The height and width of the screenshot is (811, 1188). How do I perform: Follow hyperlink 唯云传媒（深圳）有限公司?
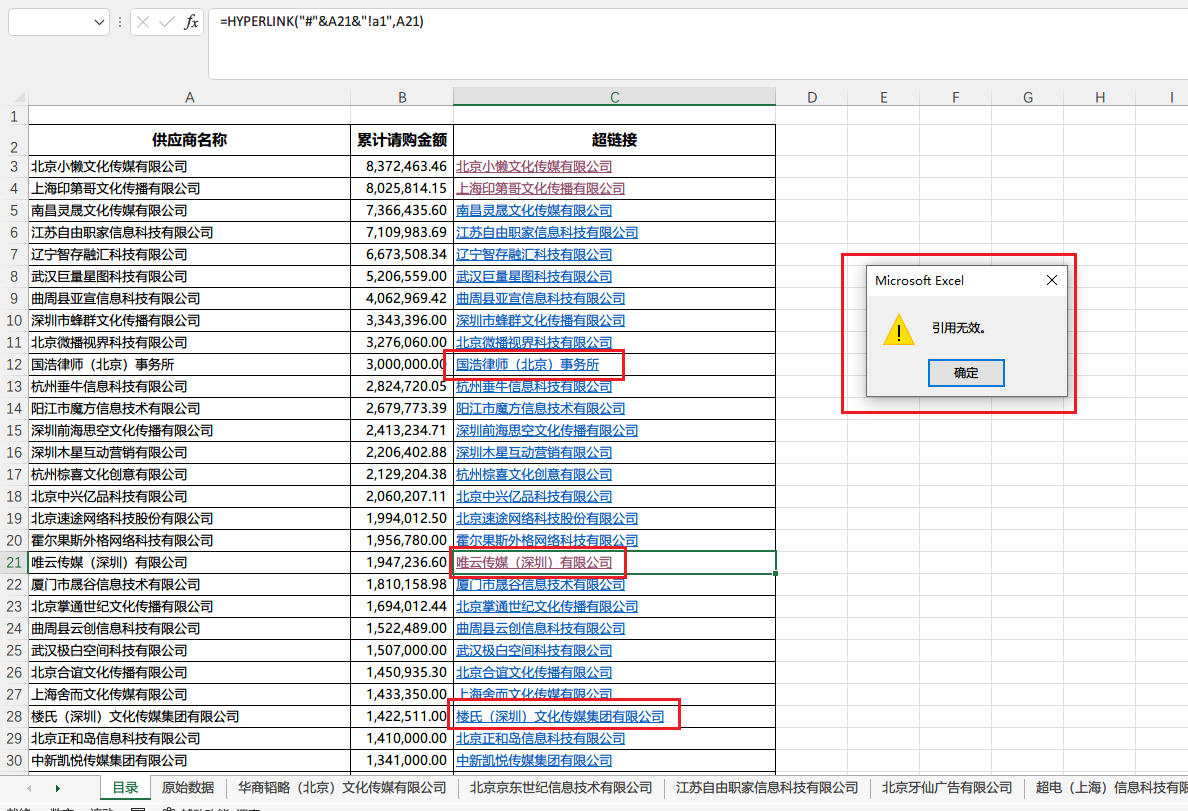533,562
